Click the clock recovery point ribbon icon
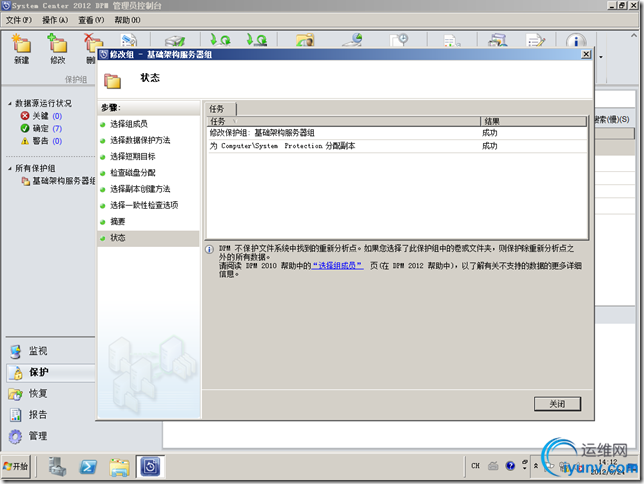 pyautogui.click(x=399, y=40)
